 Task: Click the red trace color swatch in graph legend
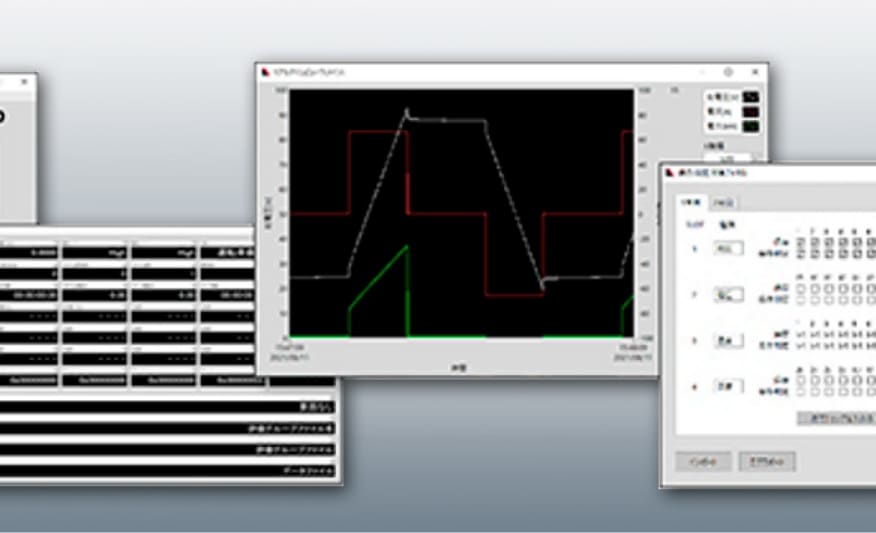point(750,112)
